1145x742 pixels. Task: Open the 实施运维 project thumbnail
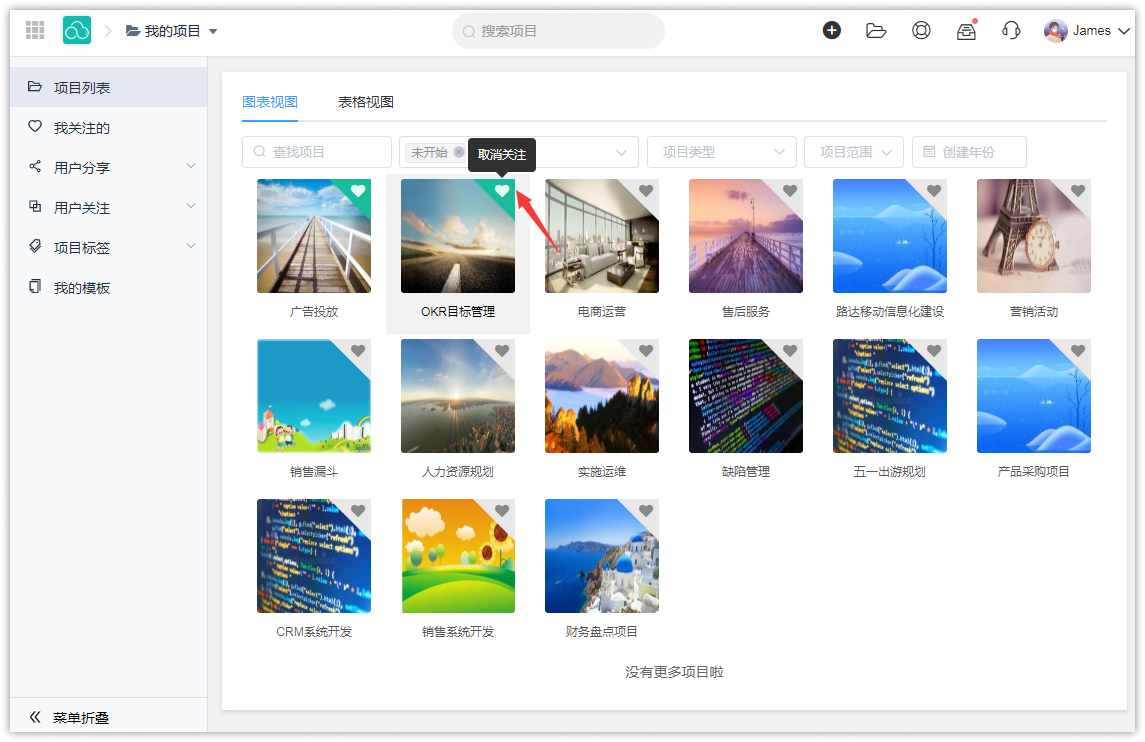coord(602,396)
